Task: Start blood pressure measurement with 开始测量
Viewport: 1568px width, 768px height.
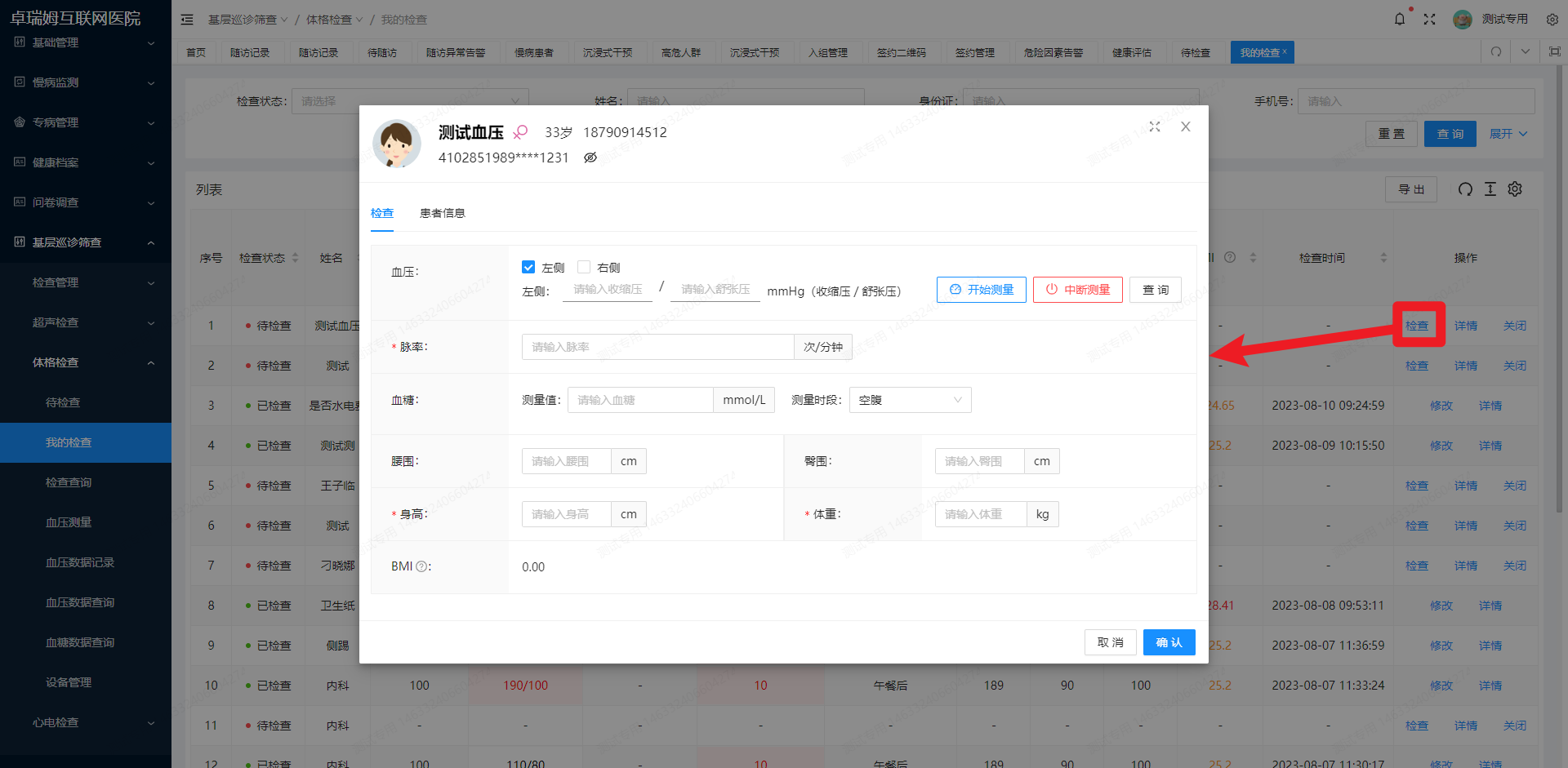Action: click(982, 290)
